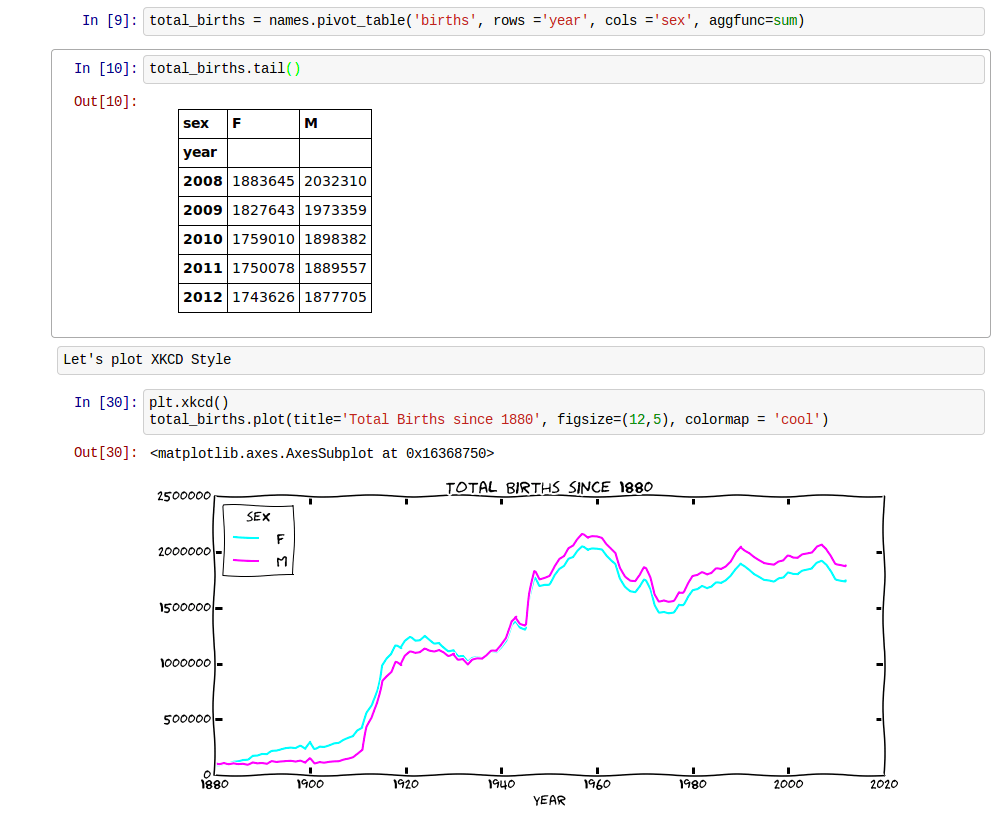
Task: Click the Out[10] prompt label
Action: [x=105, y=101]
